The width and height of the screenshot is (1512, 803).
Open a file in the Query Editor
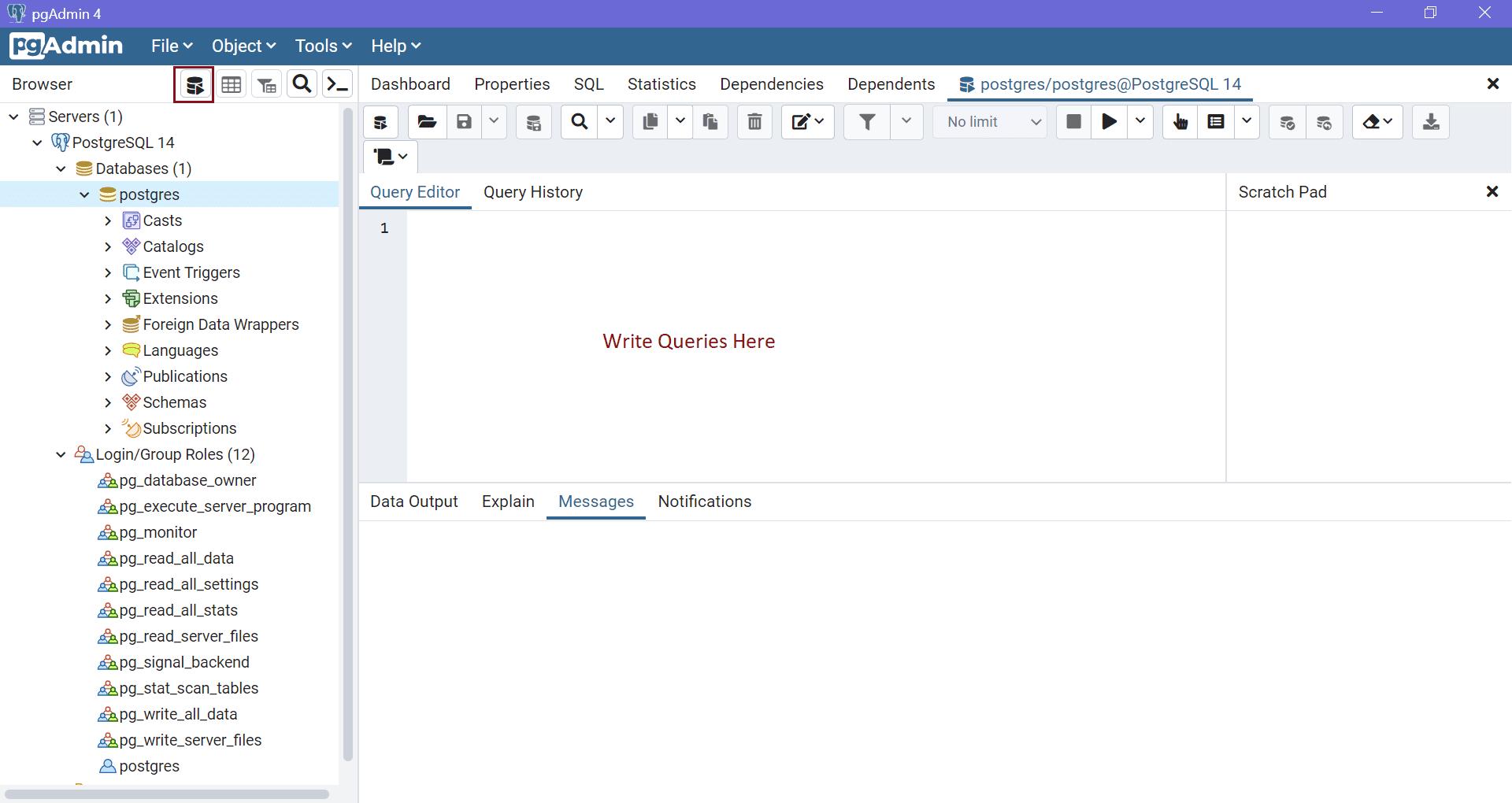[x=426, y=122]
